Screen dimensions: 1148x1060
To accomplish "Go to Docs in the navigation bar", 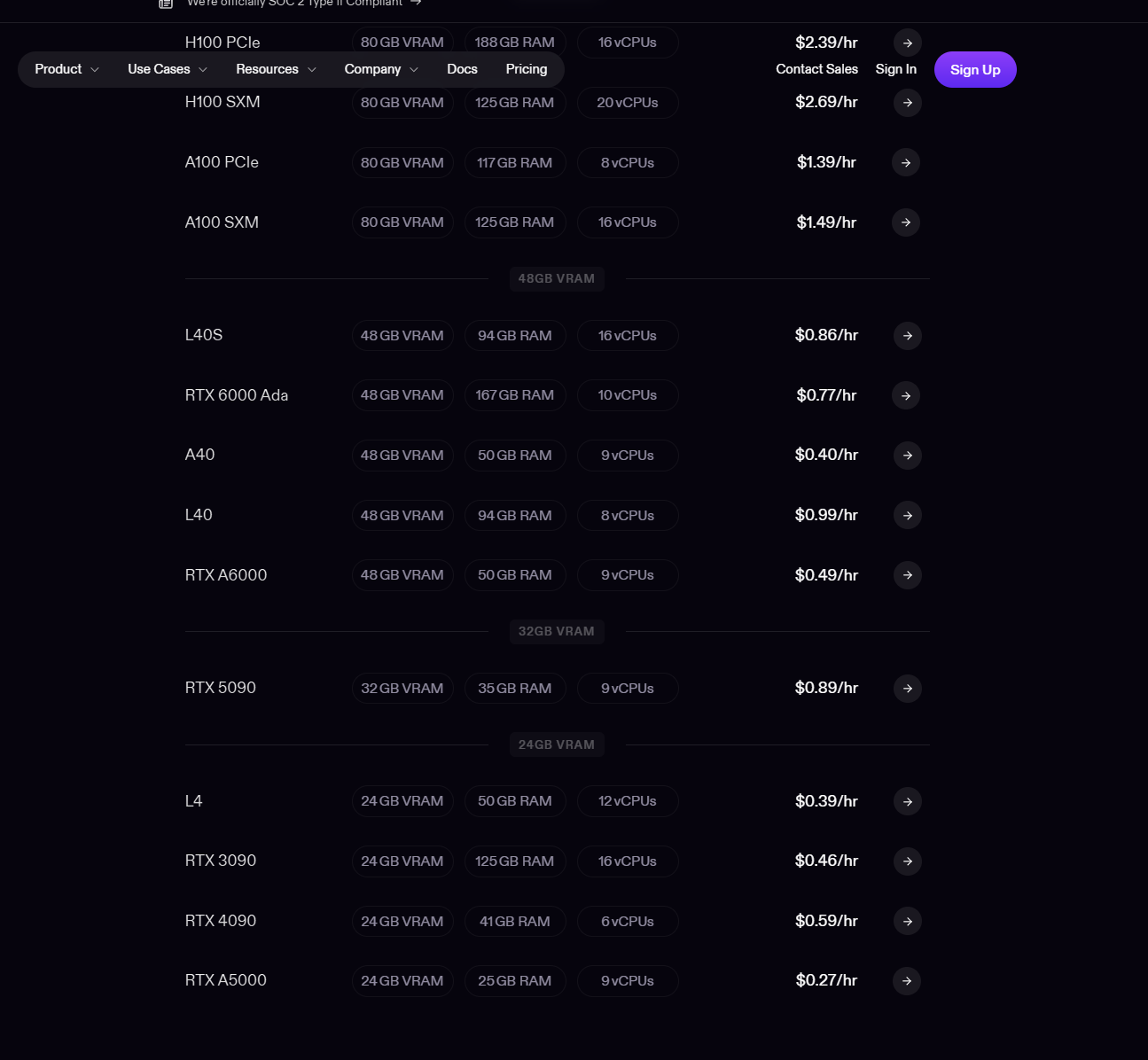I will pos(462,69).
